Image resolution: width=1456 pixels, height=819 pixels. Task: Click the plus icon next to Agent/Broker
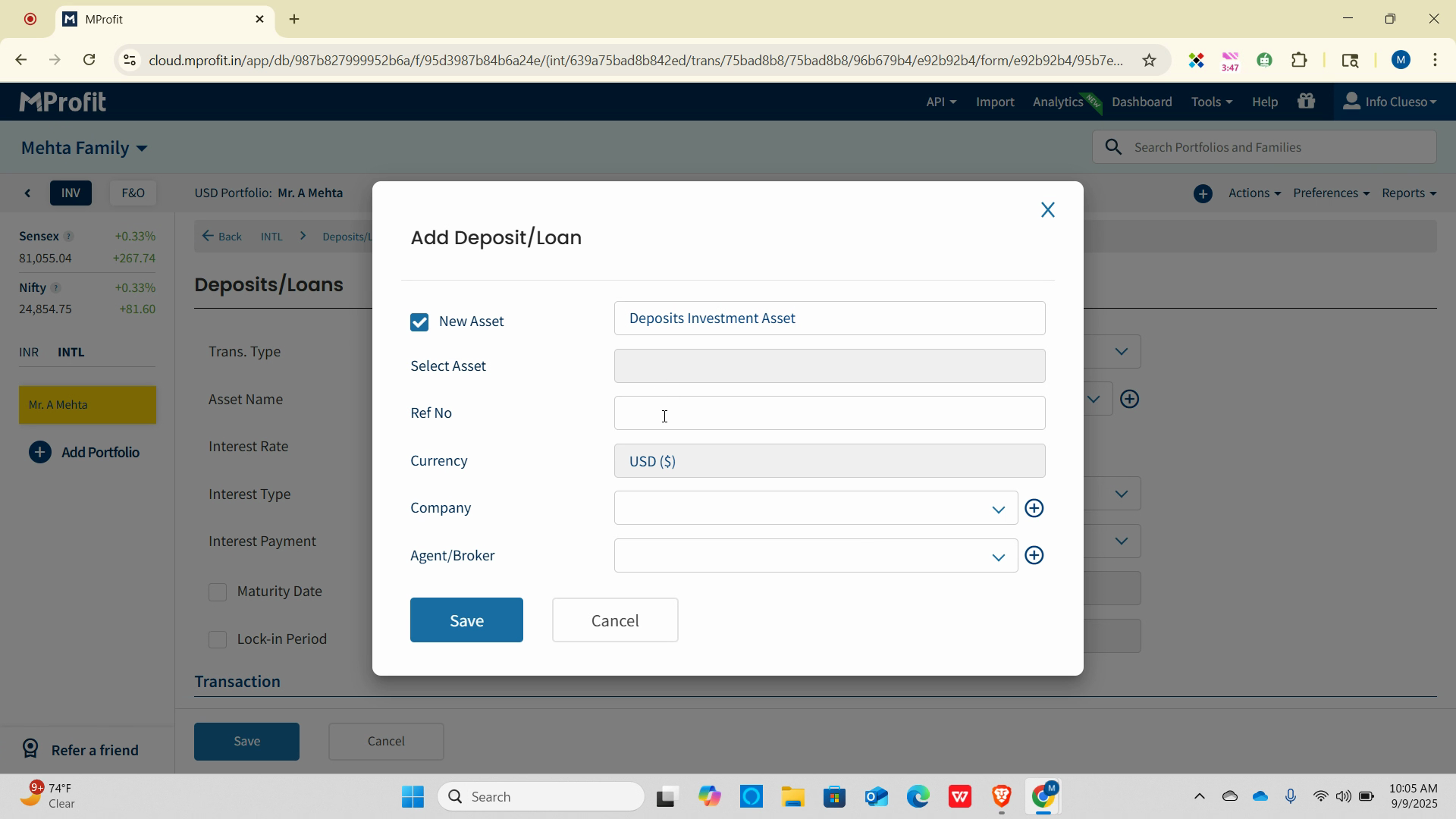coord(1034,556)
